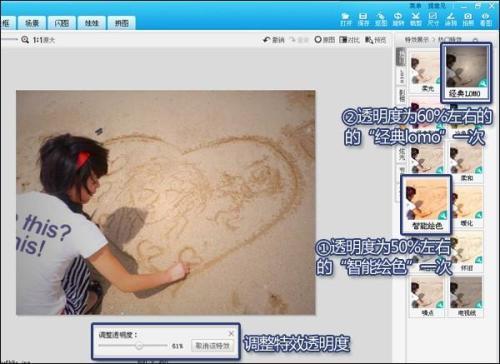This screenshot has height=364, width=500.
Task: Switch to the Scenes (场景) tab
Action: 32,23
